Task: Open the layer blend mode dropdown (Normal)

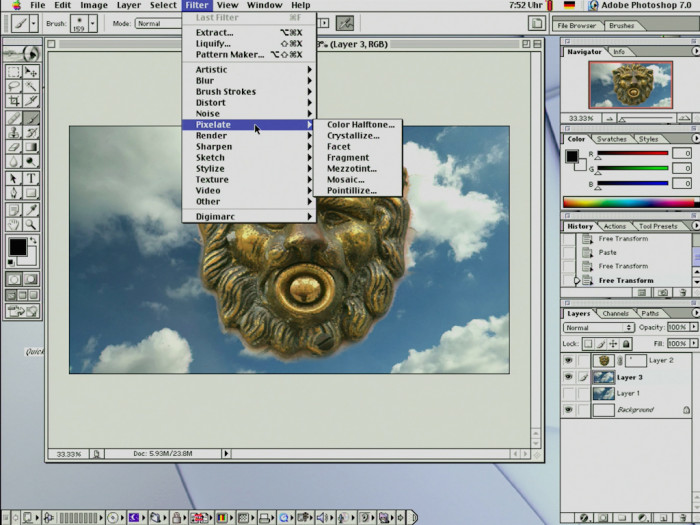Action: click(x=599, y=327)
